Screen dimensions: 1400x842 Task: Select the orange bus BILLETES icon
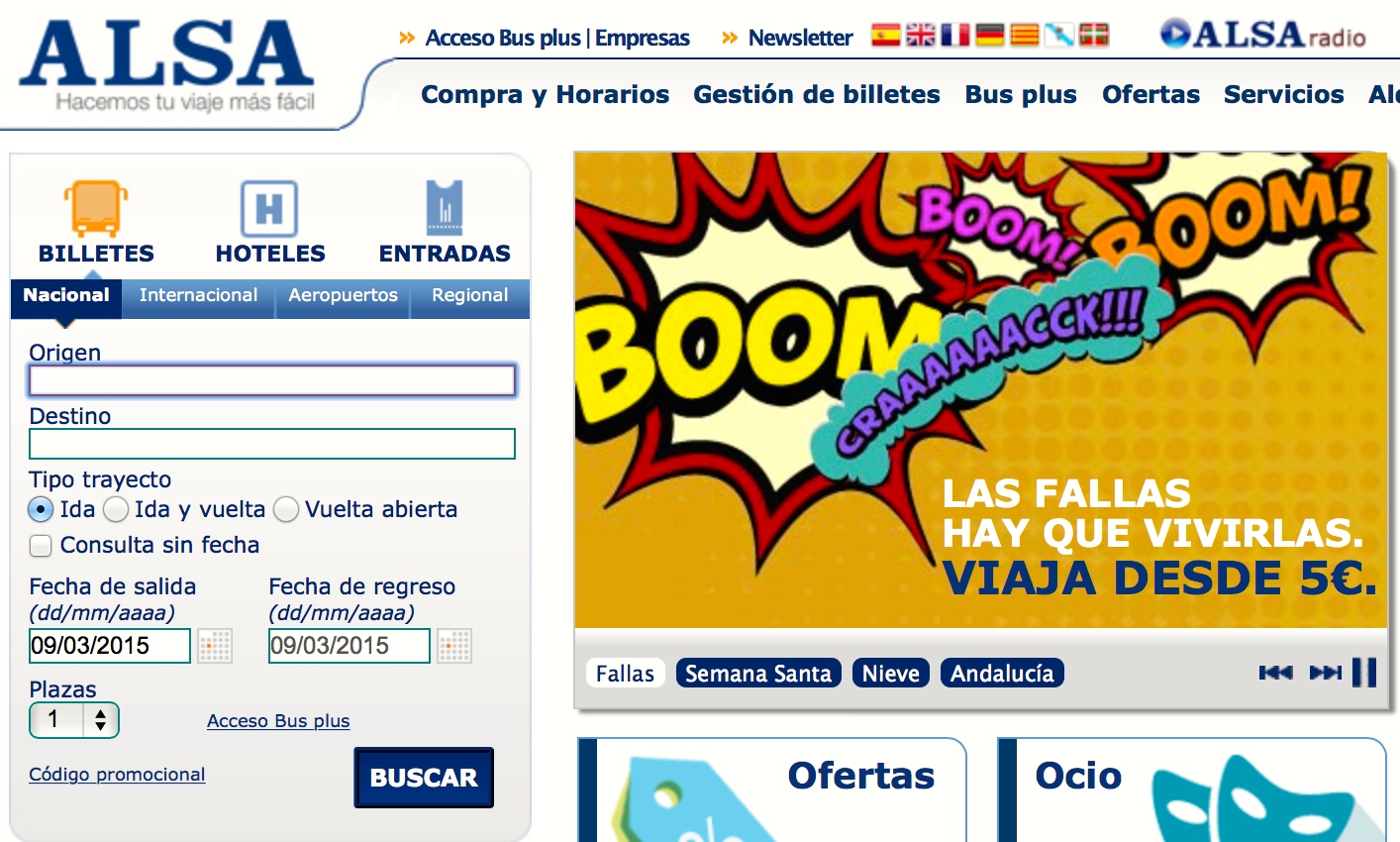pyautogui.click(x=96, y=208)
